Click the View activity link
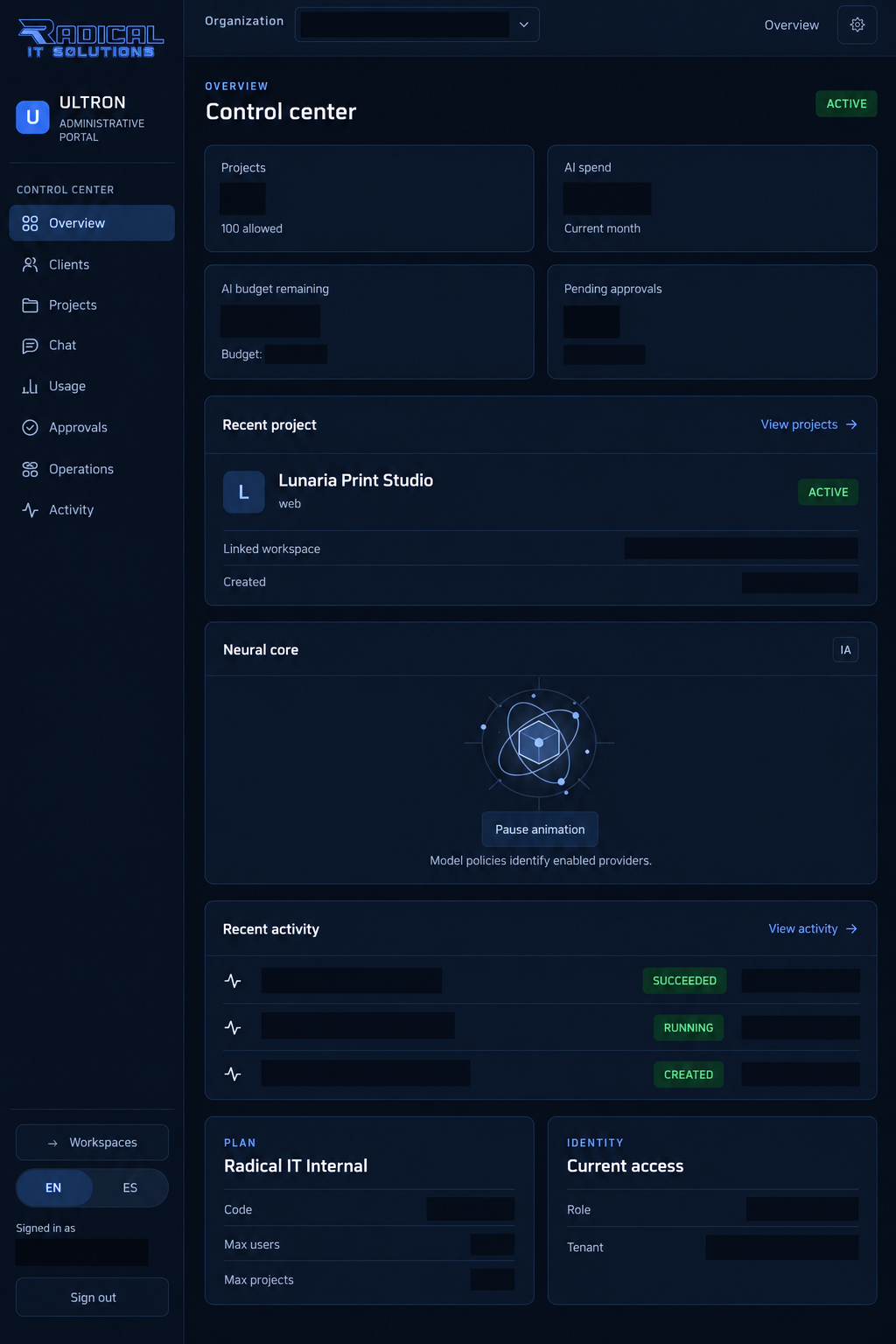 tap(813, 928)
